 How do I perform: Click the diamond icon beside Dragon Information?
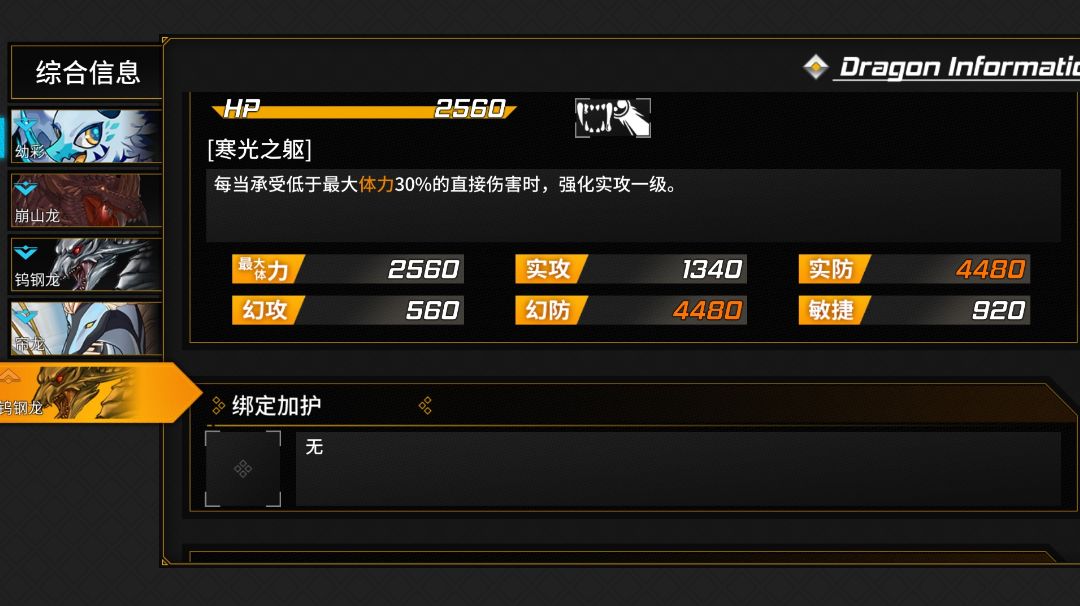point(816,67)
